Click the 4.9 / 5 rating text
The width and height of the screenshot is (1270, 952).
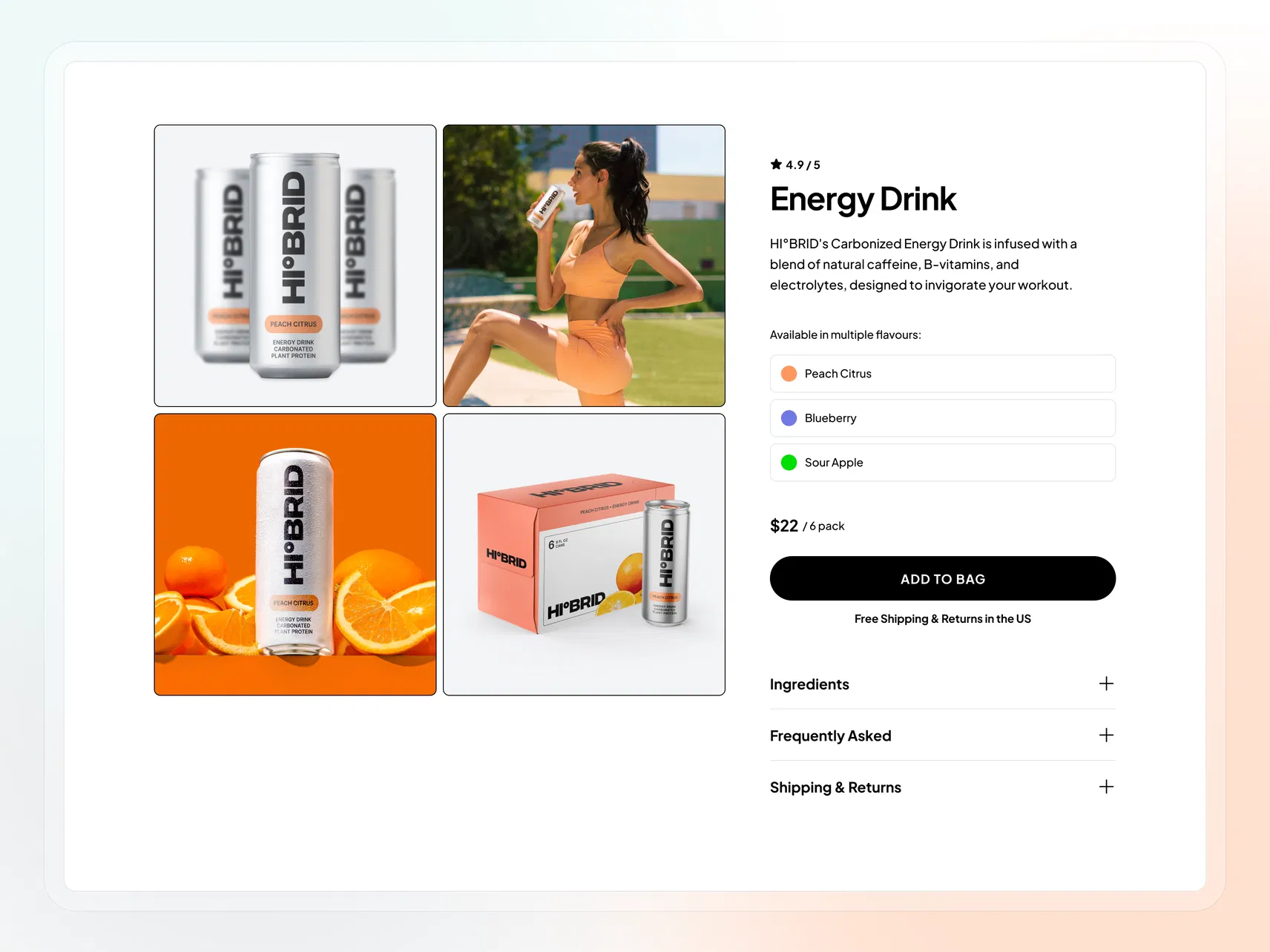pyautogui.click(x=803, y=165)
